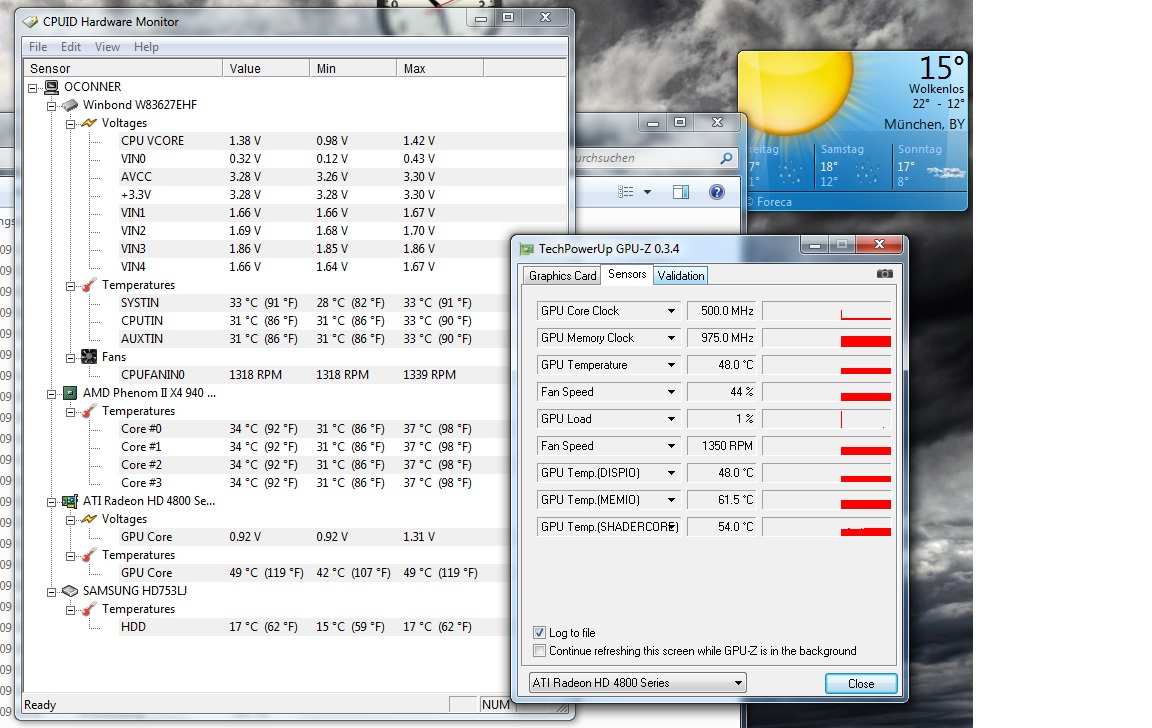The image size is (1152, 728).
Task: Collapse the ATI Radeon HD 4800 node
Action: 51,502
